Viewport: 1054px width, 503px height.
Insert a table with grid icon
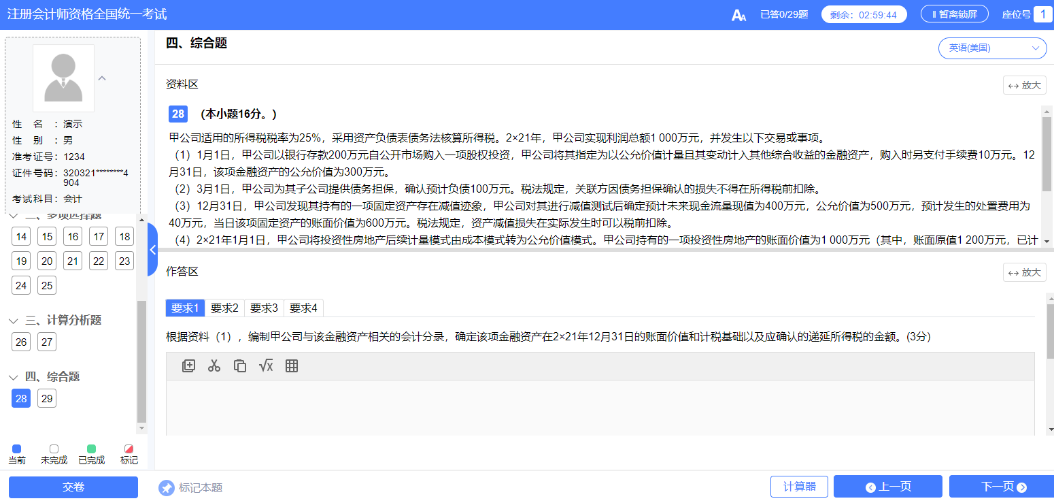click(292, 366)
